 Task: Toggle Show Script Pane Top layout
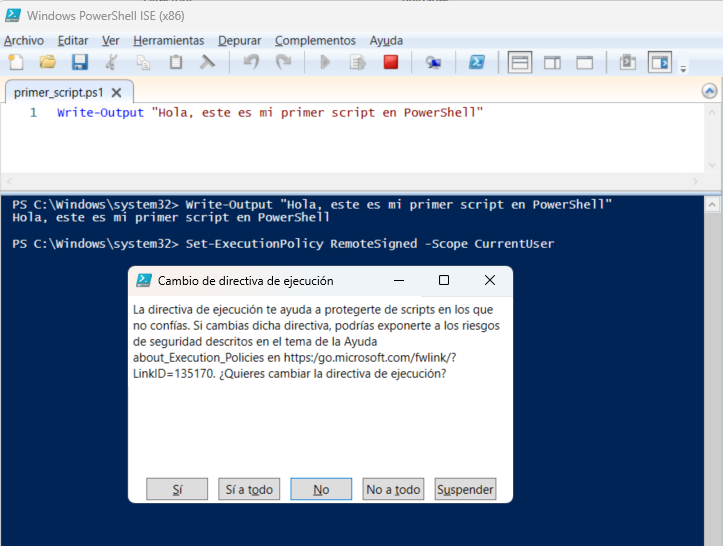click(x=520, y=62)
